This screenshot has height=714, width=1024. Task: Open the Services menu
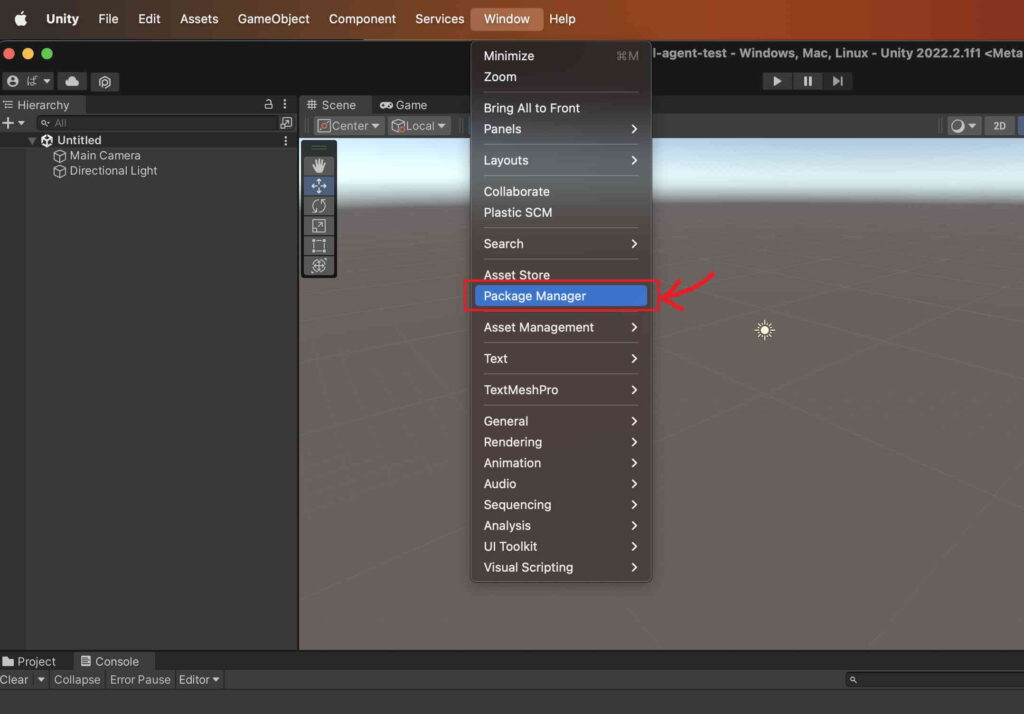click(440, 19)
